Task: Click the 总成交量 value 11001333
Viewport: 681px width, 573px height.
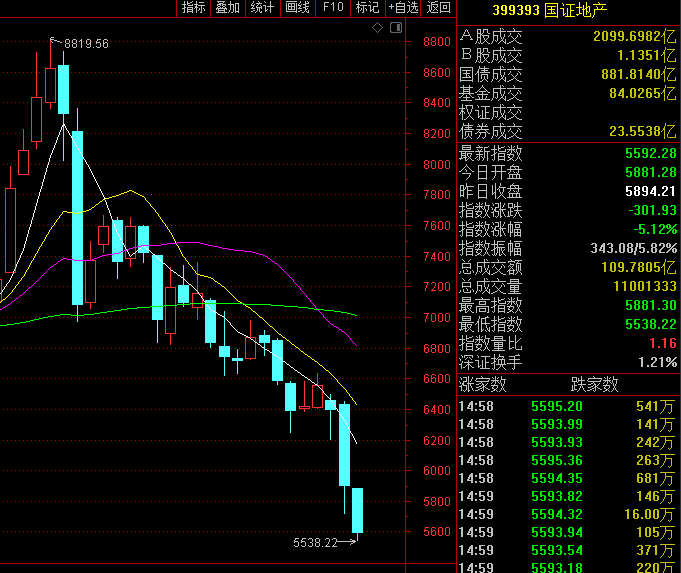Action: tap(645, 287)
